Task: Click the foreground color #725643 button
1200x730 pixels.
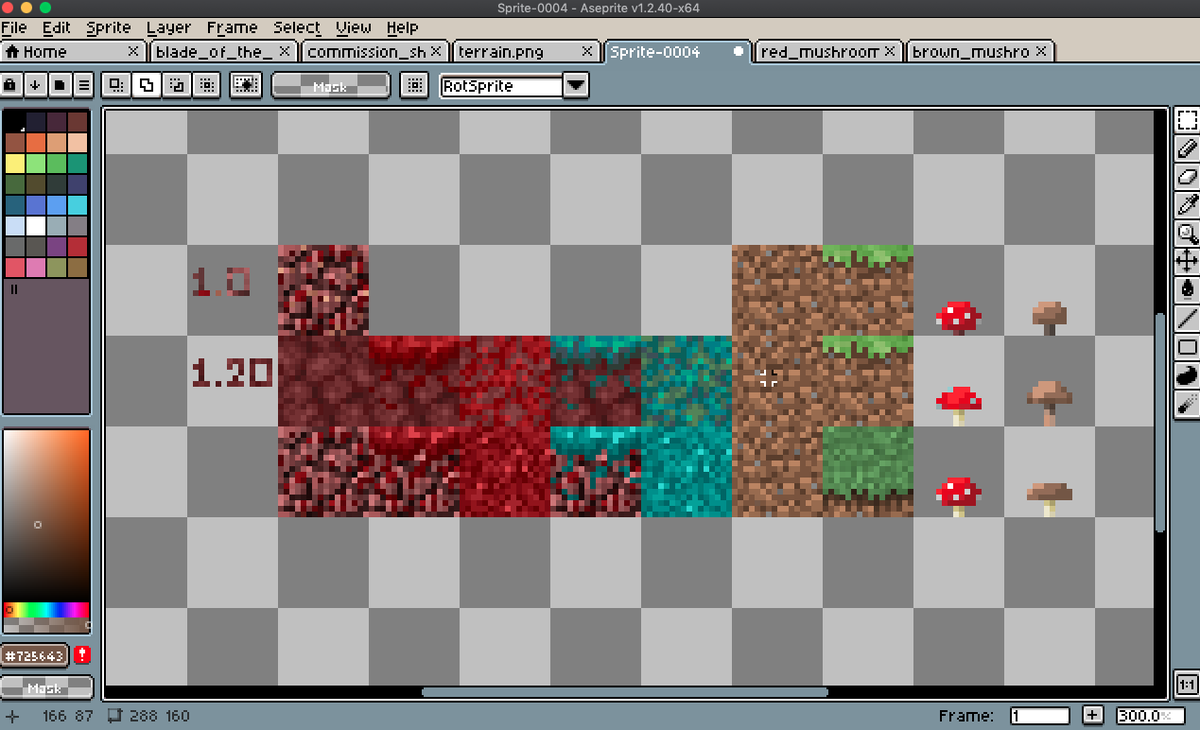Action: pyautogui.click(x=34, y=656)
